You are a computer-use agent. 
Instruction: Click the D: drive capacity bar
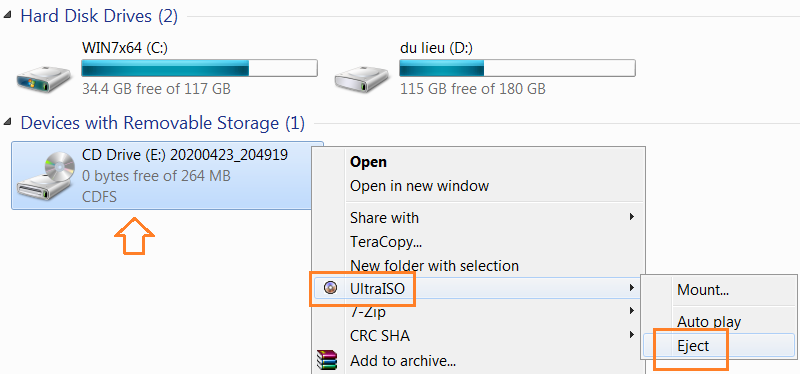pos(517,68)
